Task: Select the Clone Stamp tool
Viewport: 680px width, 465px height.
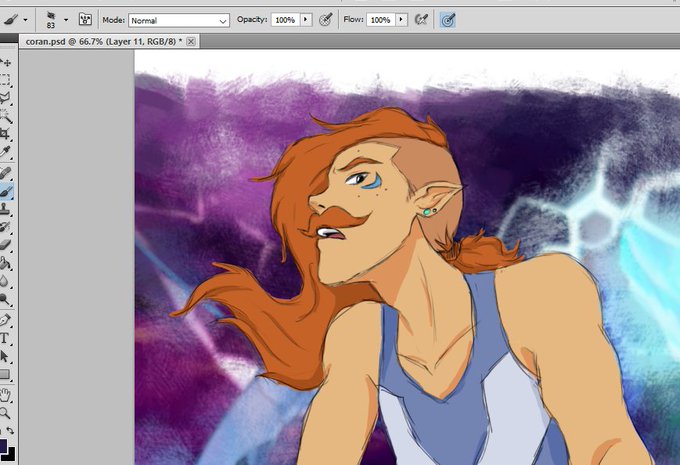Action: [x=5, y=209]
